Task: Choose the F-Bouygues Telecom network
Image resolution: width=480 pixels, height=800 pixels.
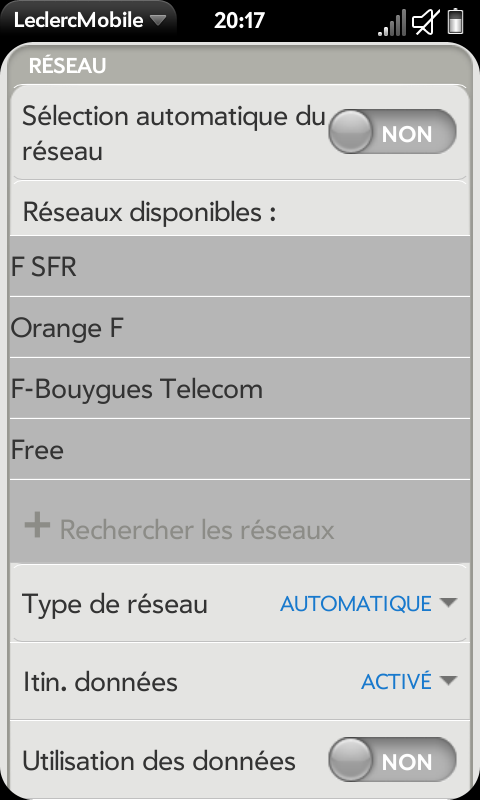Action: tap(240, 389)
